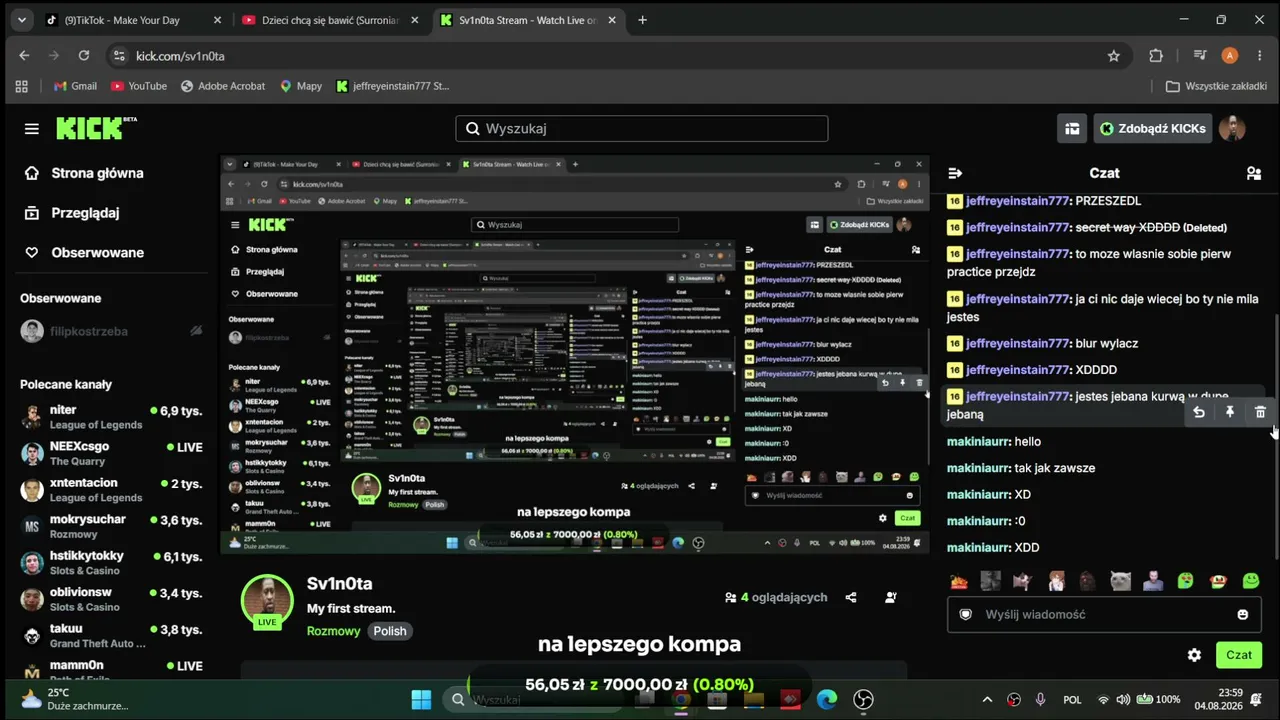The image size is (1280, 720).
Task: Open the browser extensions puzzle icon
Action: point(1156,56)
